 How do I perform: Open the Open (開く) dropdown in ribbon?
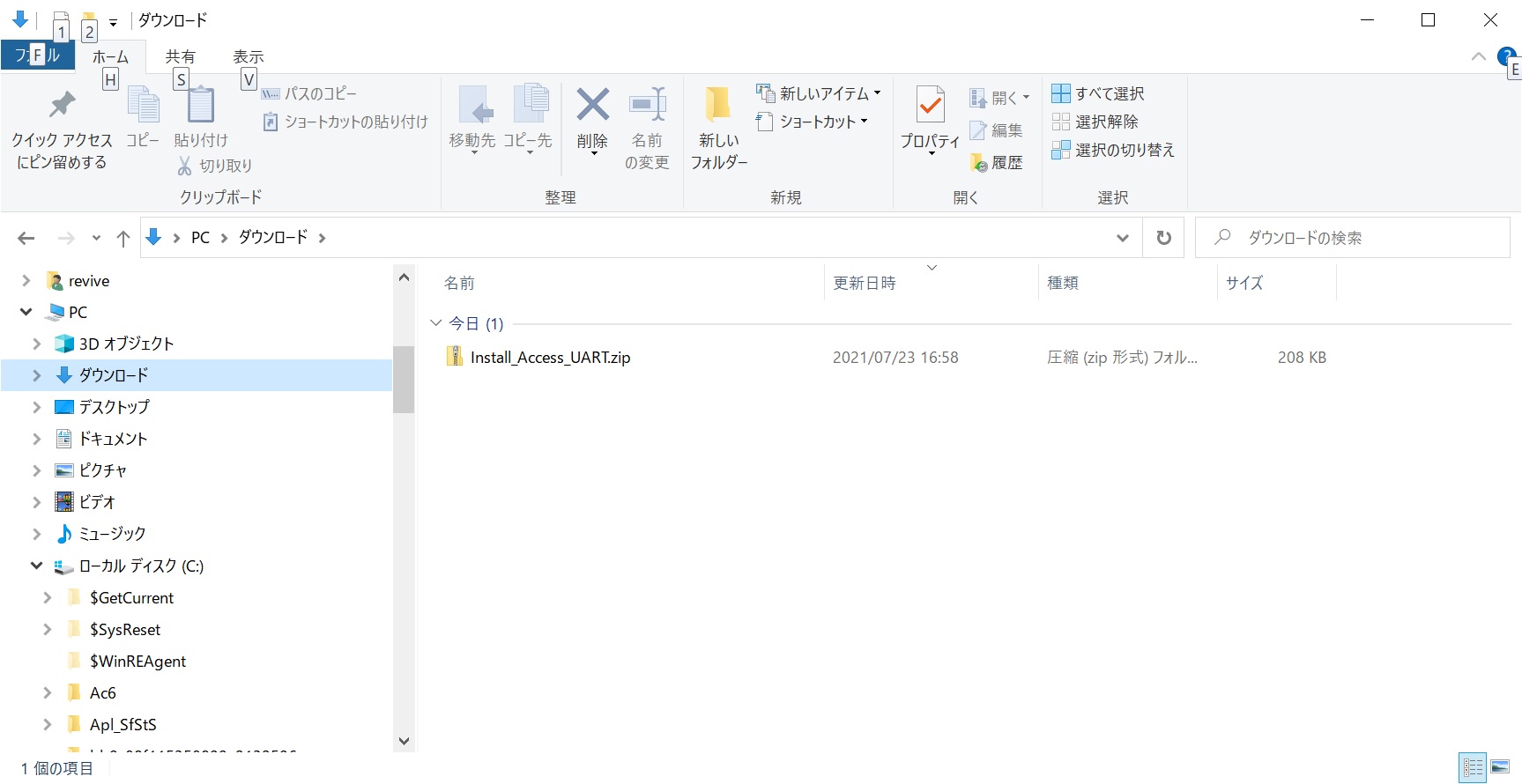(999, 98)
